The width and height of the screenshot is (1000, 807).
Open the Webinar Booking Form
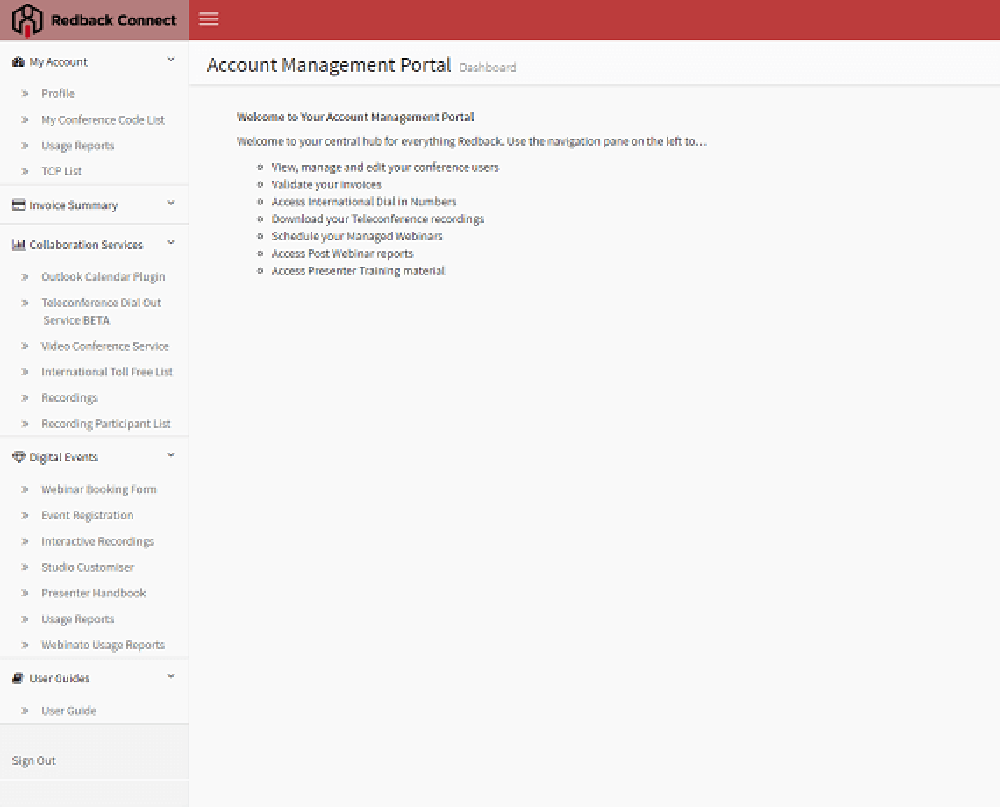(99, 489)
